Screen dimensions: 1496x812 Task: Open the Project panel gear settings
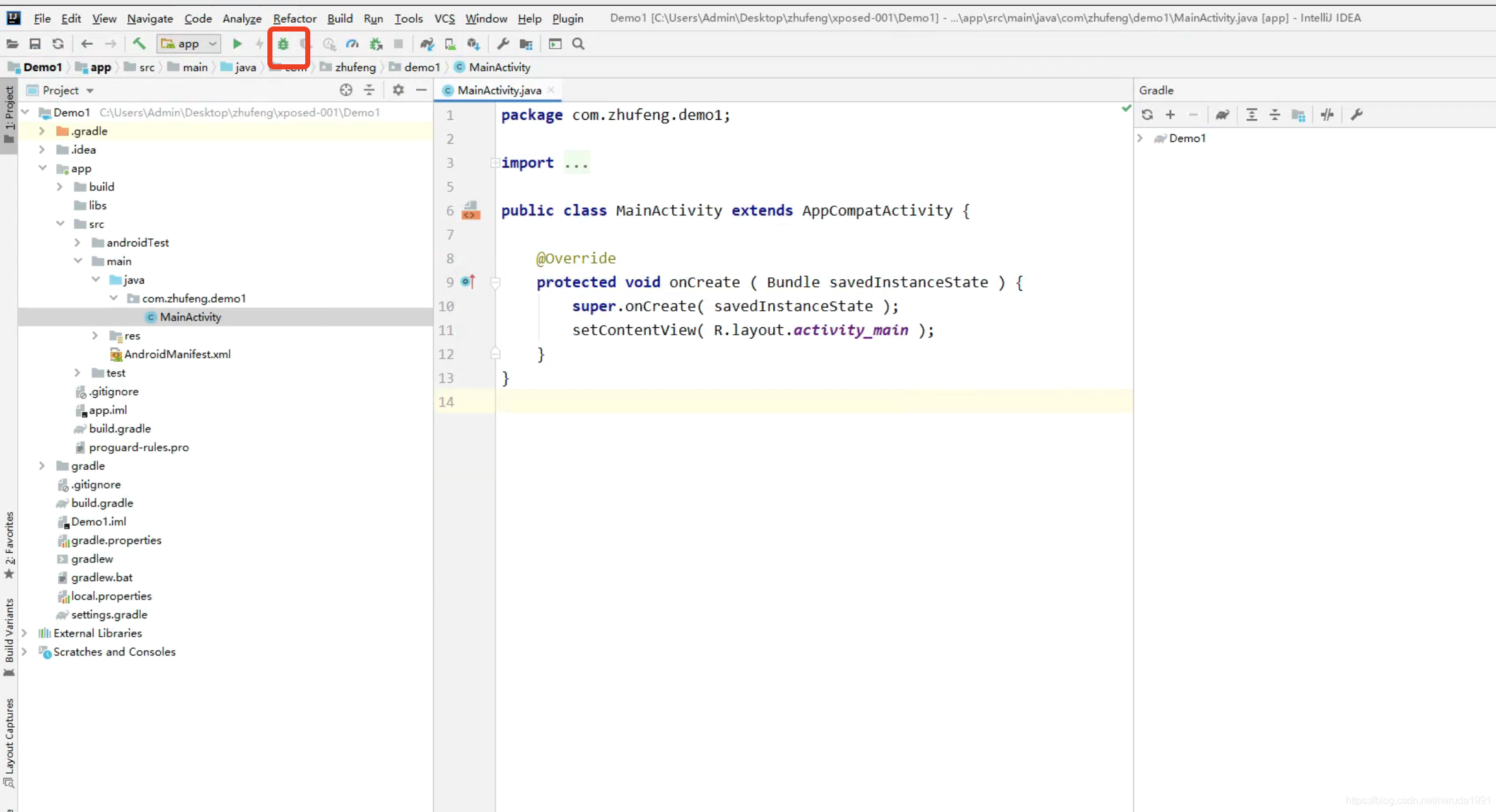(398, 90)
